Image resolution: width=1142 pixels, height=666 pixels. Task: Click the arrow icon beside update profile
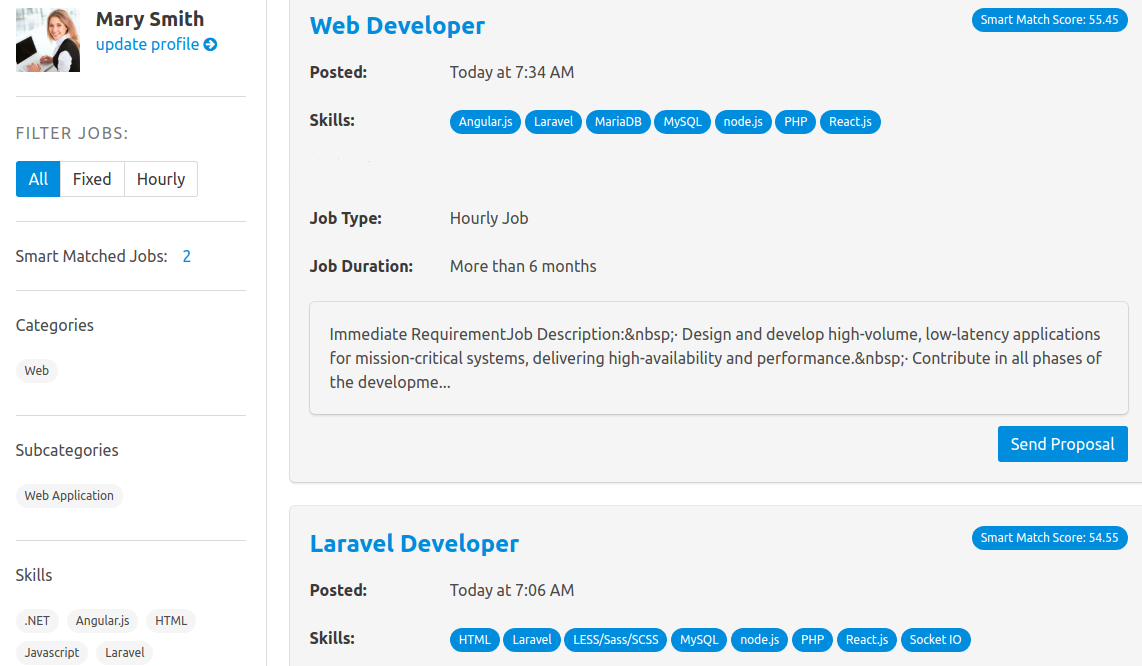tap(210, 45)
